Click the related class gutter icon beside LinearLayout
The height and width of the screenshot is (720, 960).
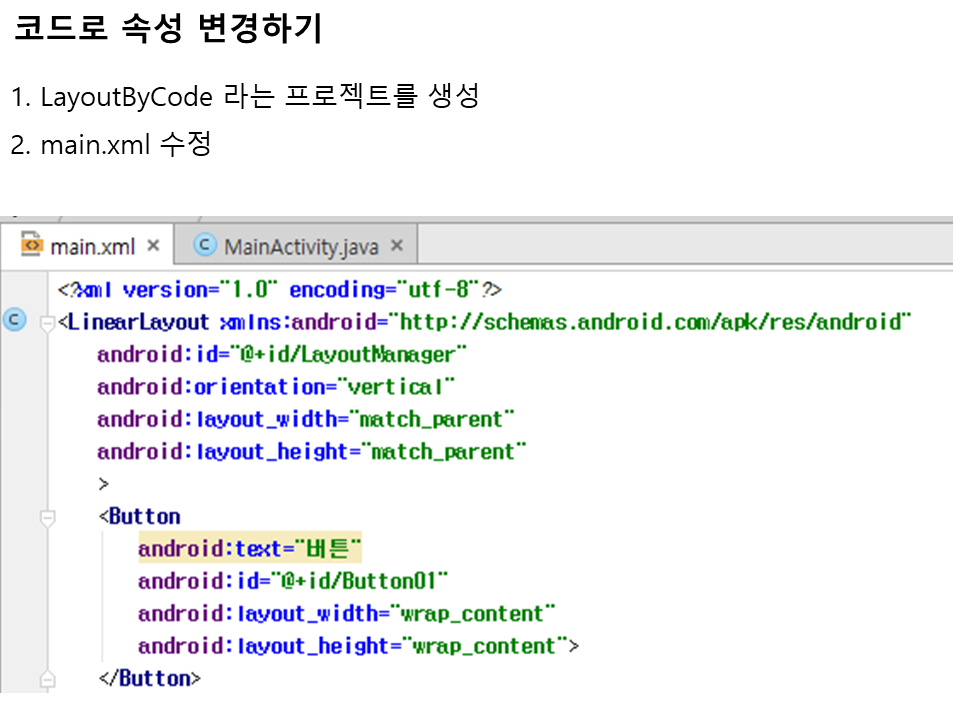(x=14, y=321)
